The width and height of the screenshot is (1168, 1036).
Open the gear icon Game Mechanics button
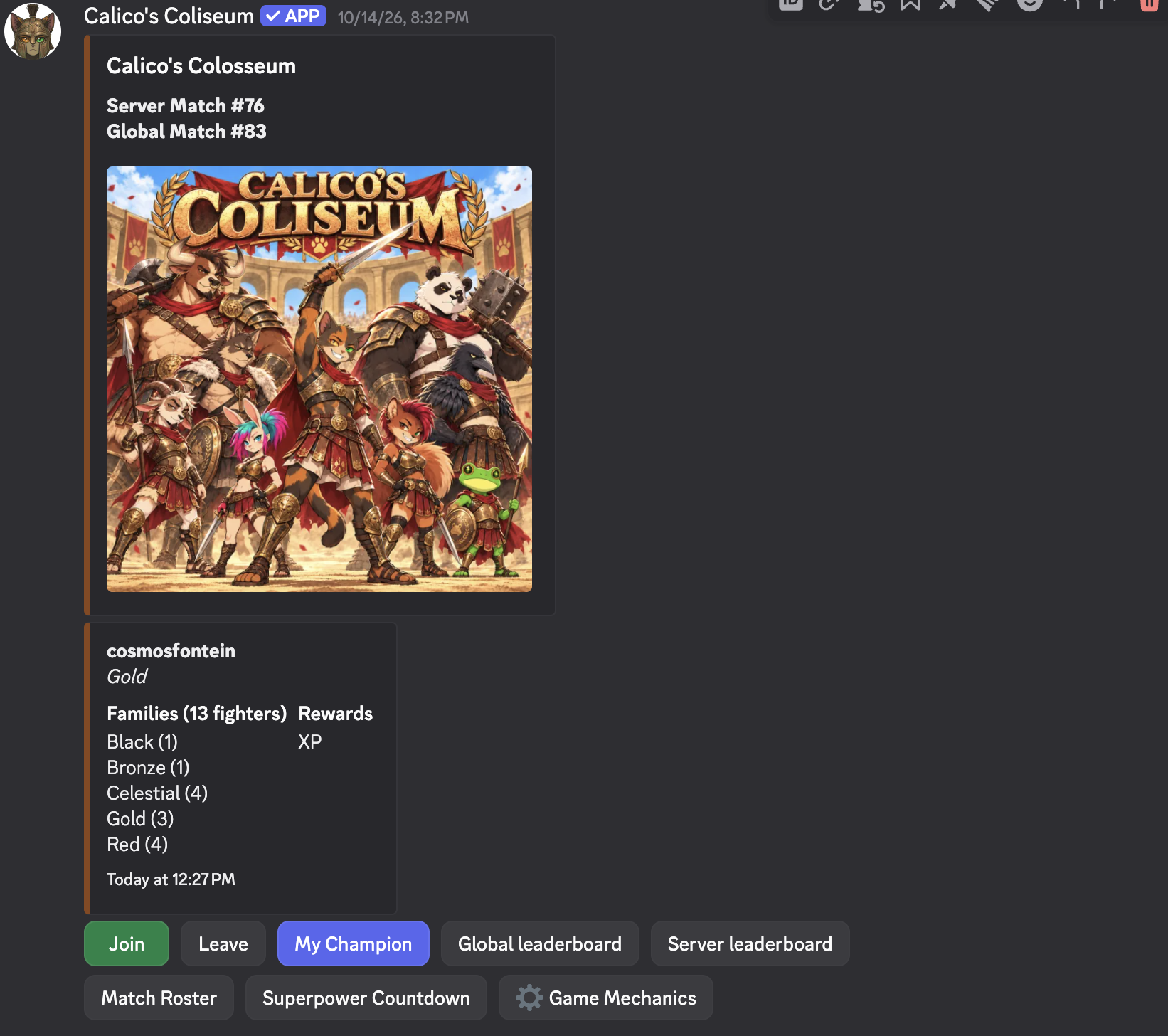[605, 998]
